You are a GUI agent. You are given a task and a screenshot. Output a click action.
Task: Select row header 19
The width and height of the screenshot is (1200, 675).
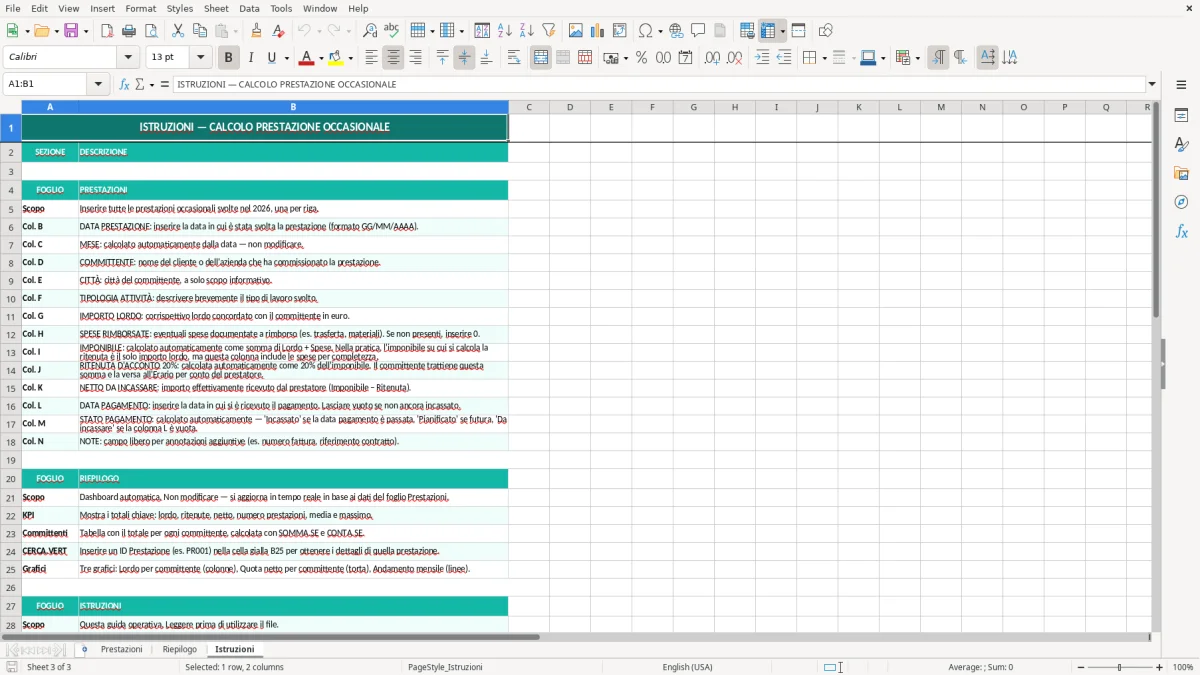click(11, 460)
